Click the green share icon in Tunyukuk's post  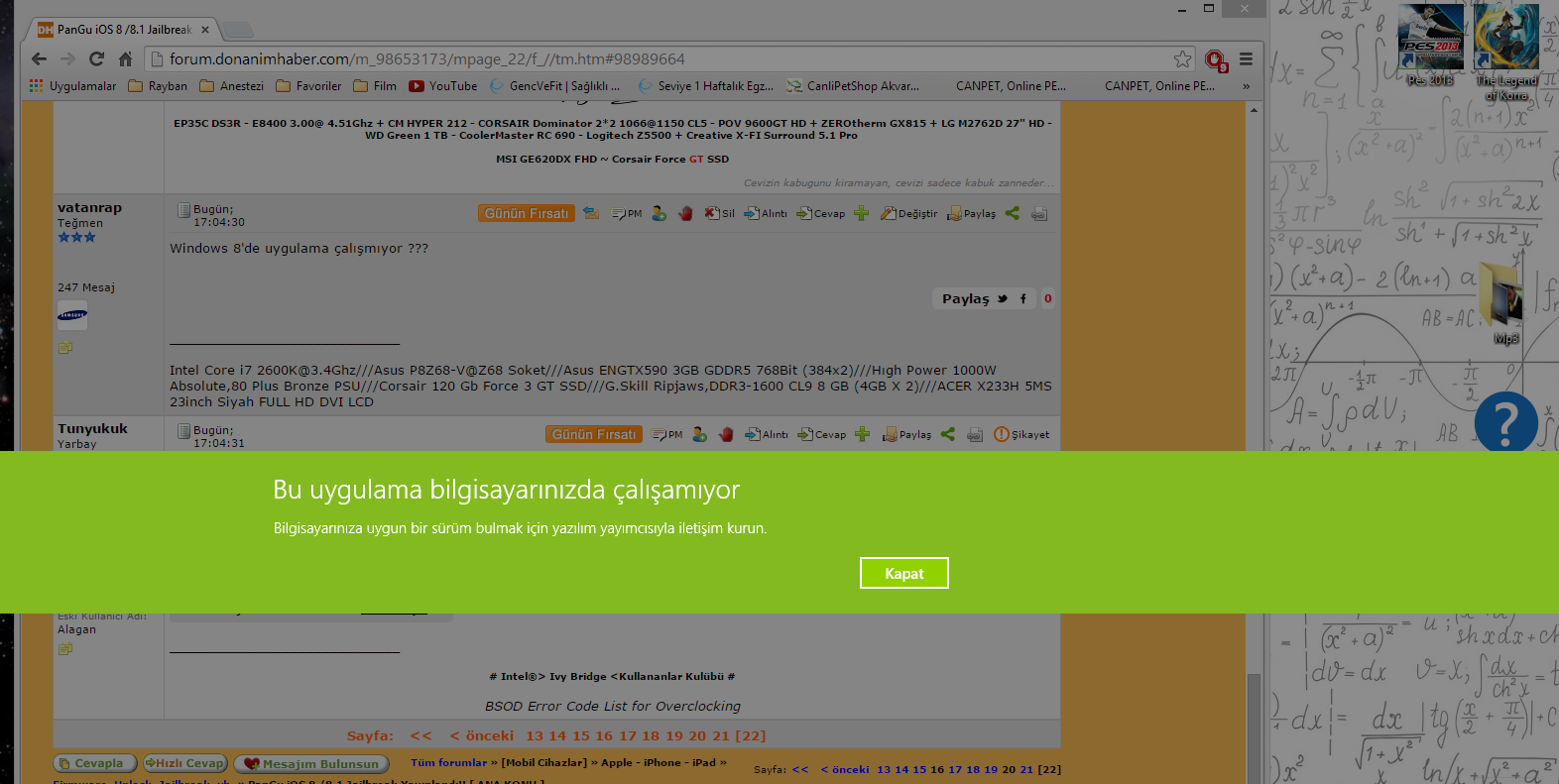pyautogui.click(x=948, y=434)
